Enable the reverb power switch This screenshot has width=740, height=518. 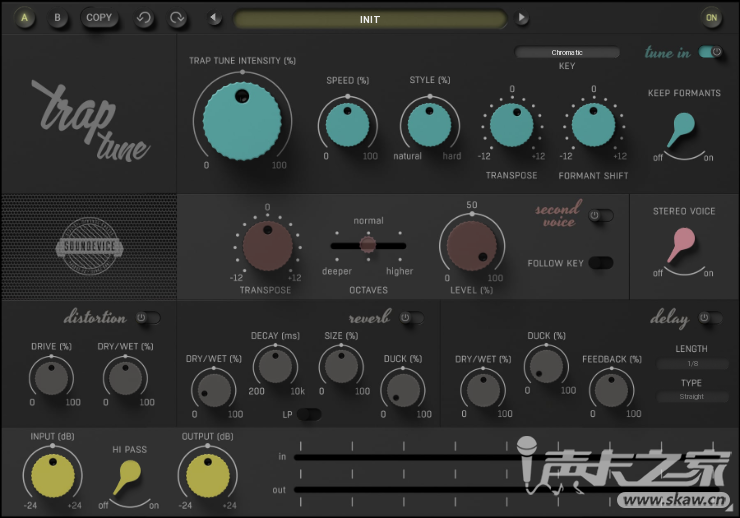point(412,318)
